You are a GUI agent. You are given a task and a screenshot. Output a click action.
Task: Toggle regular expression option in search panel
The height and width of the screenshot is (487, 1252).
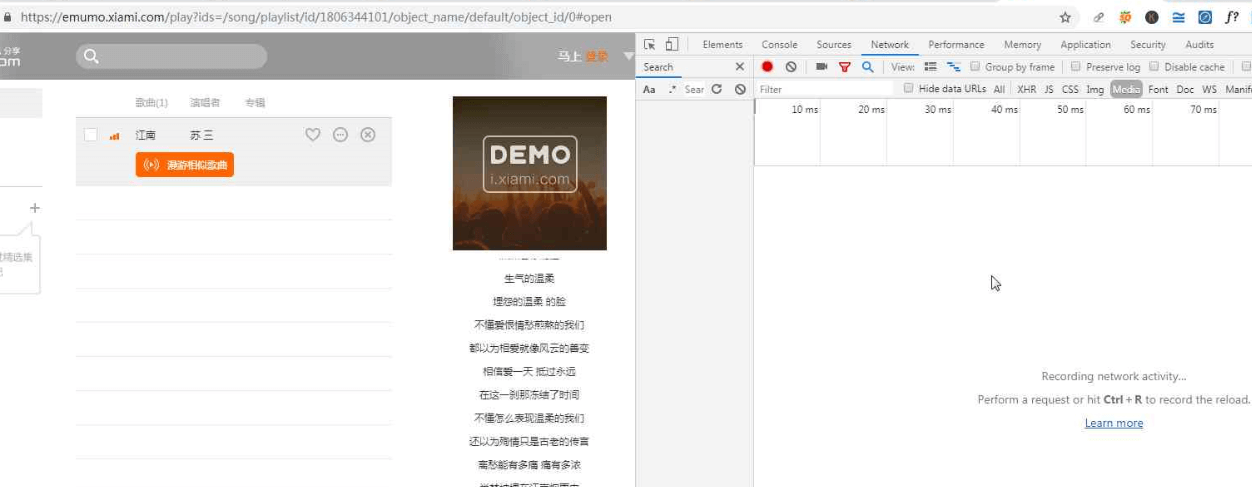pos(673,89)
